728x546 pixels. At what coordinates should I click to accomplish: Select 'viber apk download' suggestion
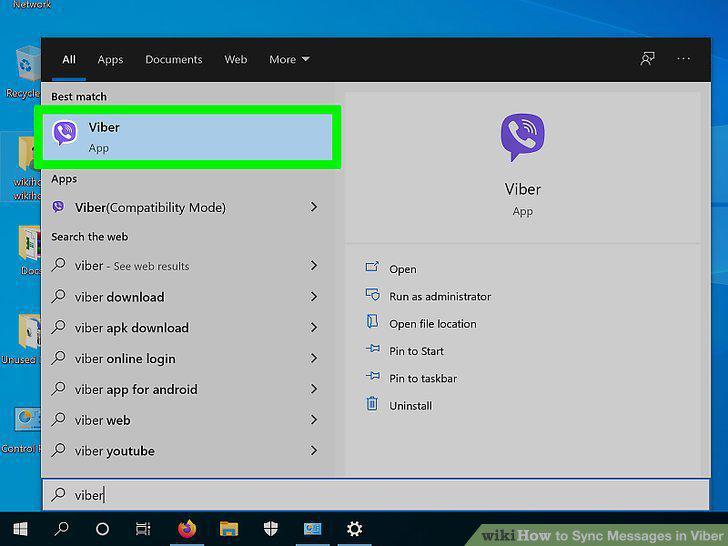pyautogui.click(x=188, y=327)
